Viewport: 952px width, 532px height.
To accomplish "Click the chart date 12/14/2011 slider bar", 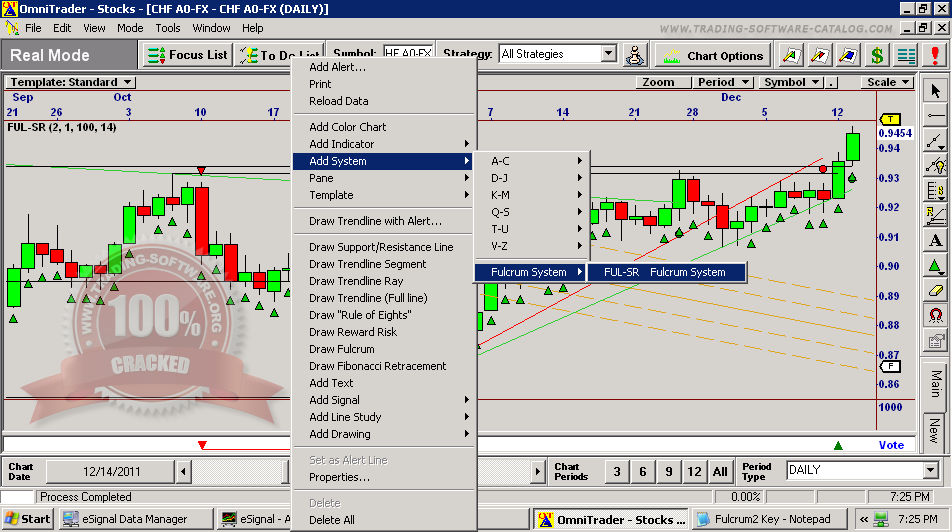I will coord(110,471).
